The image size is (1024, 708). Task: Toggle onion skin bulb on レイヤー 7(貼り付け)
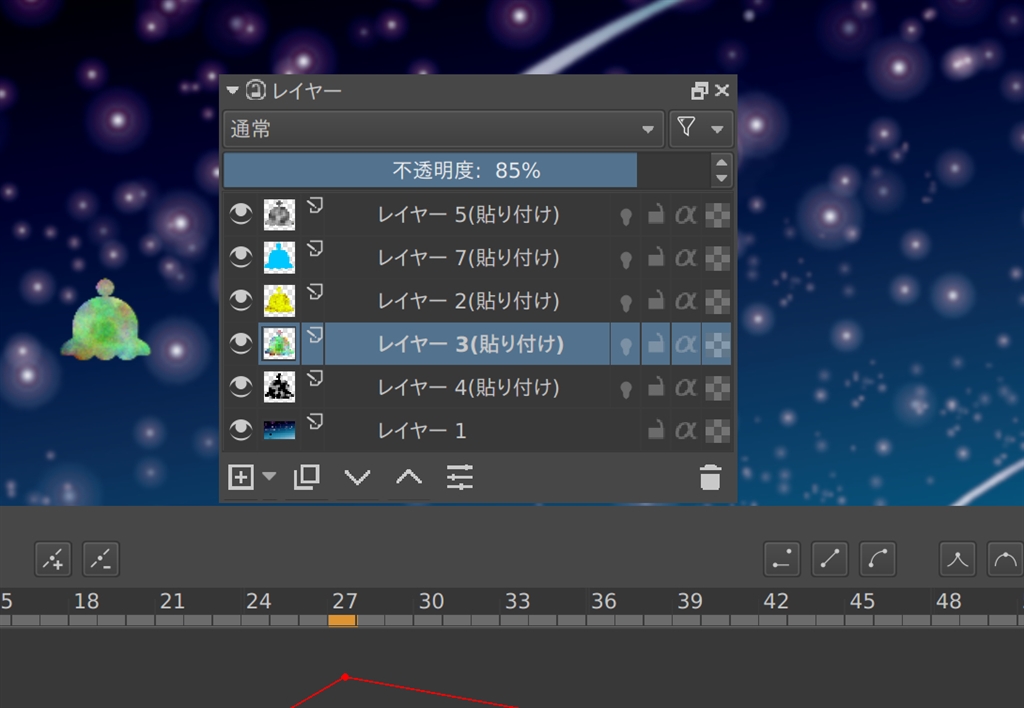(626, 259)
